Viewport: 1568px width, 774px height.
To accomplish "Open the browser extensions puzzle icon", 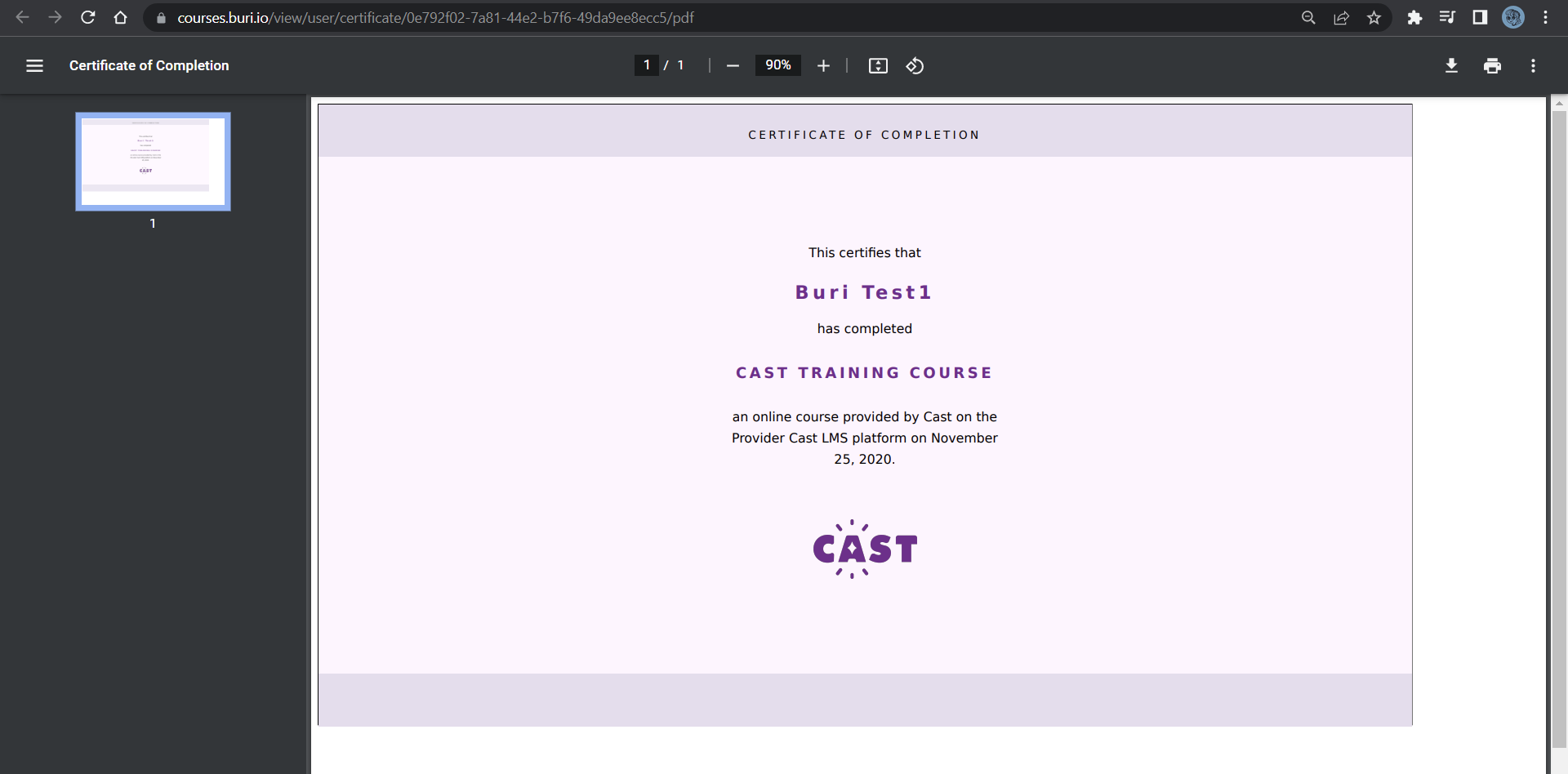I will [1414, 18].
